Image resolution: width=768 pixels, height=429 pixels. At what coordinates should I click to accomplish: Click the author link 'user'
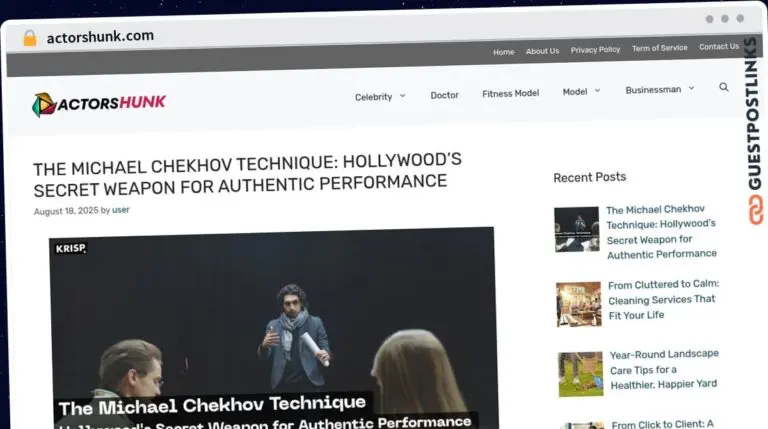[x=120, y=210]
